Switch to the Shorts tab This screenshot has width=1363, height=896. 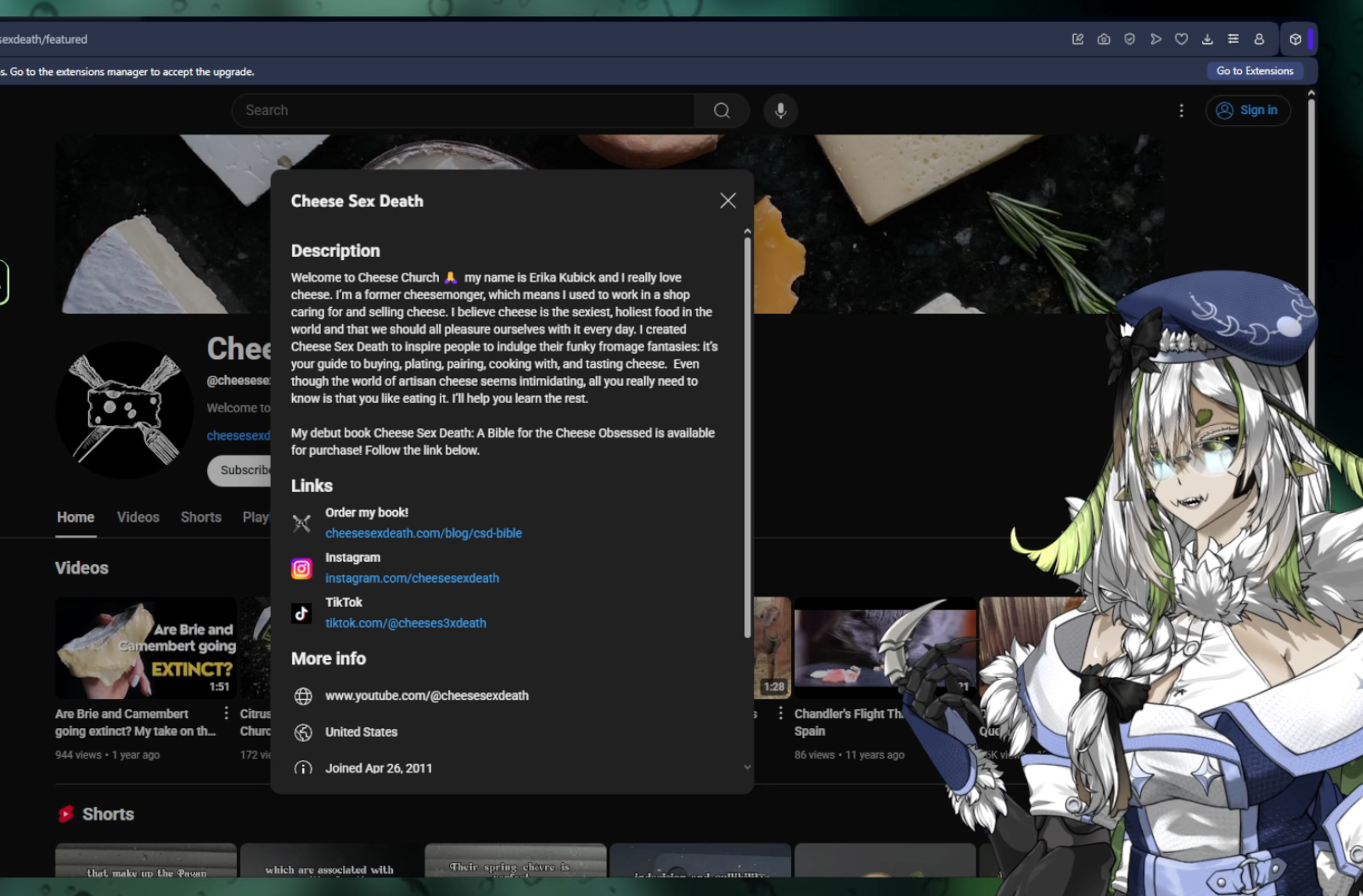[x=201, y=517]
